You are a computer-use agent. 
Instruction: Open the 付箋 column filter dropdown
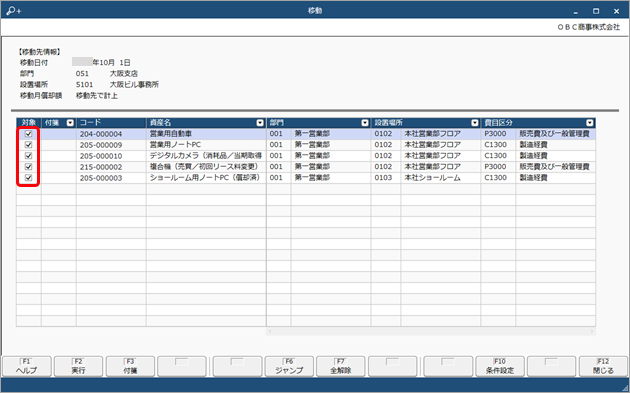70,123
